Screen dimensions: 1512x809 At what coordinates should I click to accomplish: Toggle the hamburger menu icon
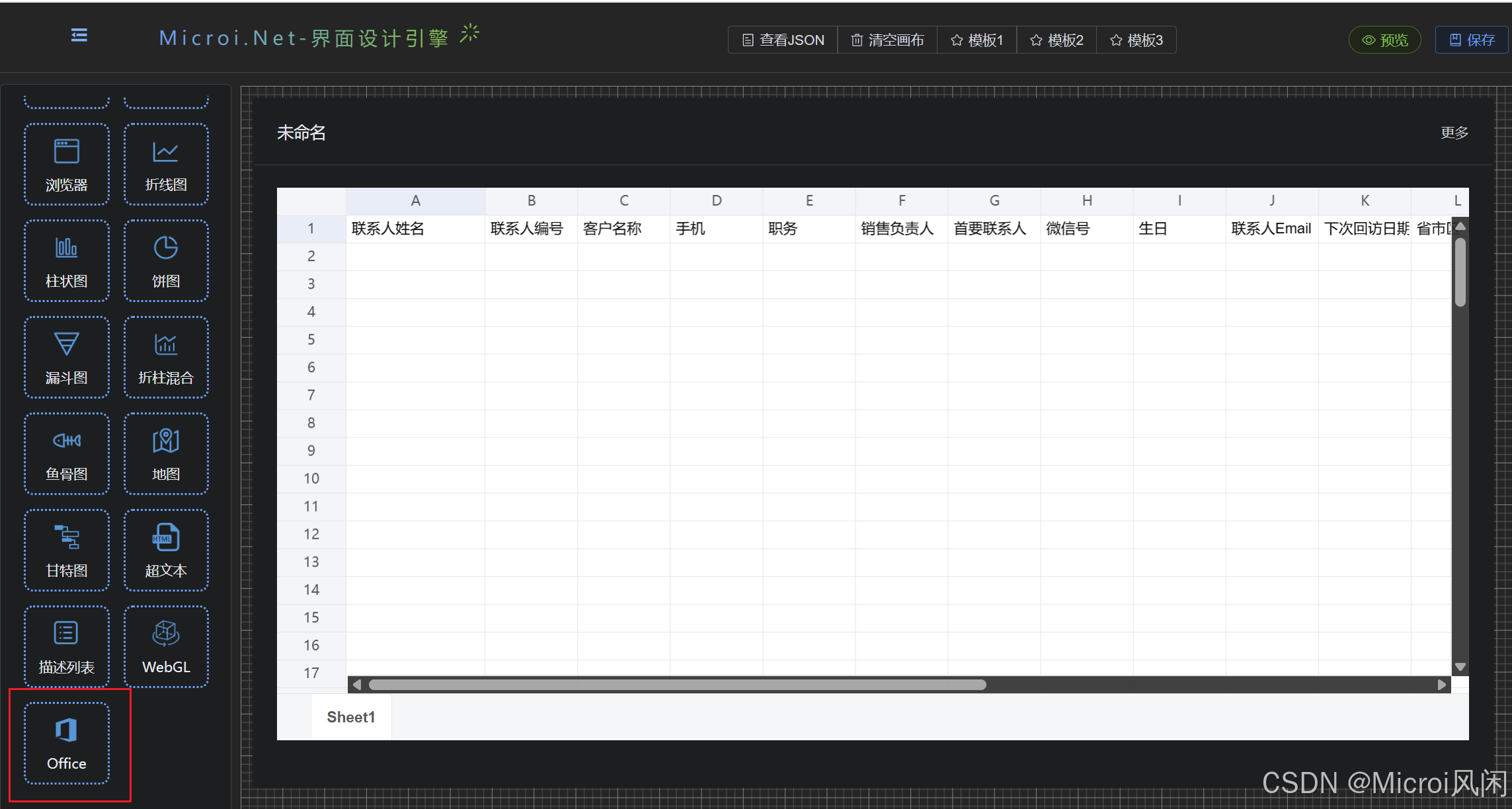tap(79, 36)
